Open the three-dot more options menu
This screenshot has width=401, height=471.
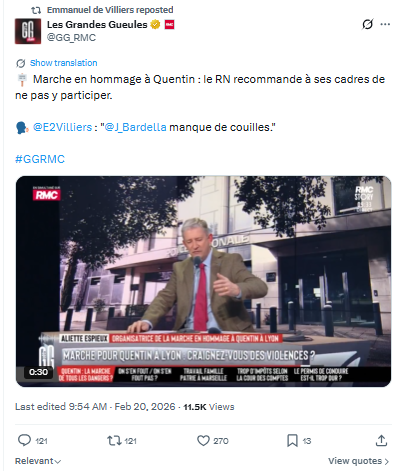(x=385, y=24)
